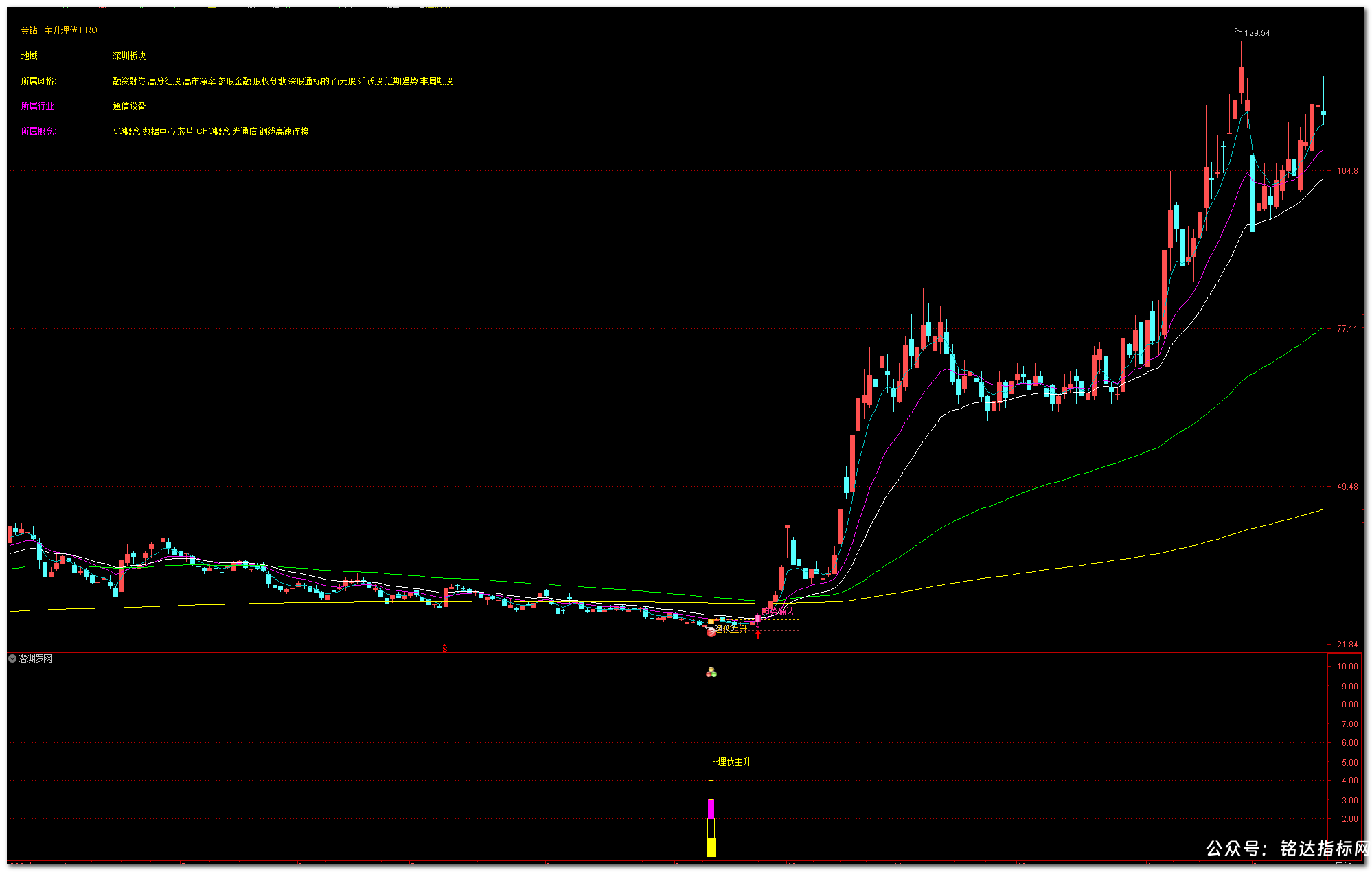Collapse the 潜渊罗网 indicator panel chevron
Screen dimensions: 1372x872
pyautogui.click(x=12, y=658)
